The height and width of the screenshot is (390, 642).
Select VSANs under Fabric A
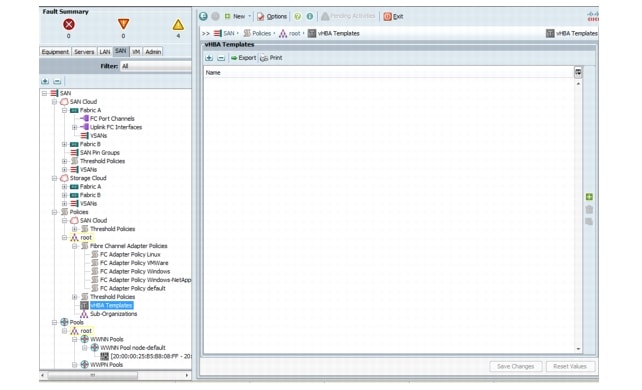click(98, 135)
